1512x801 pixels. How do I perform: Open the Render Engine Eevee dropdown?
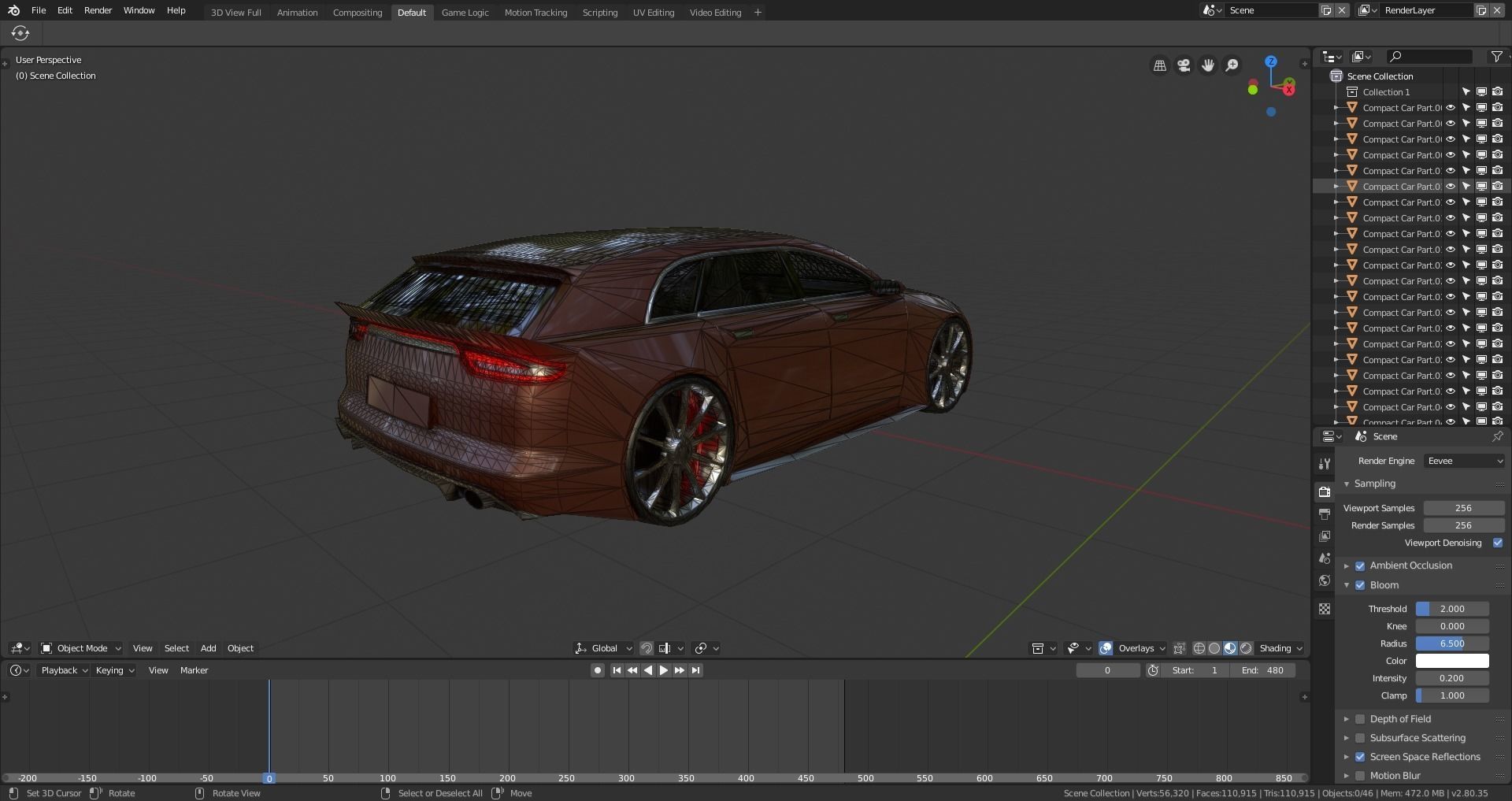pos(1464,461)
